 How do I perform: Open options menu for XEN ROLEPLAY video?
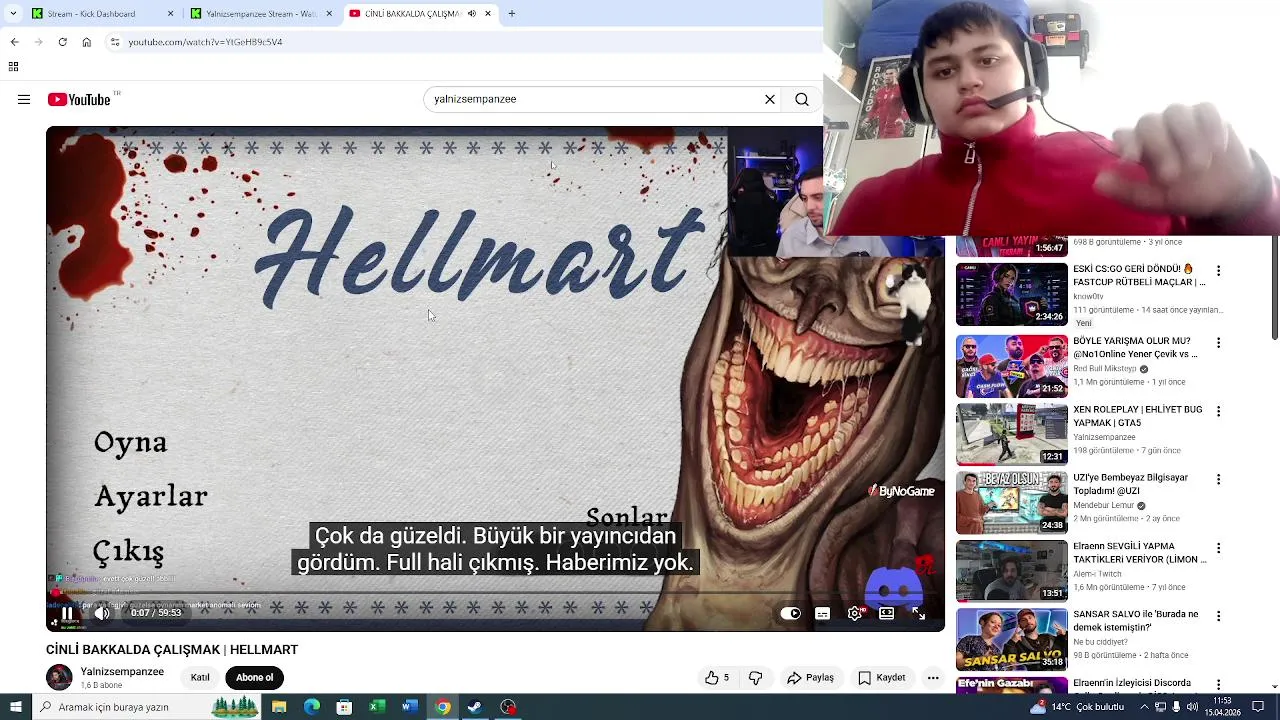point(1218,411)
